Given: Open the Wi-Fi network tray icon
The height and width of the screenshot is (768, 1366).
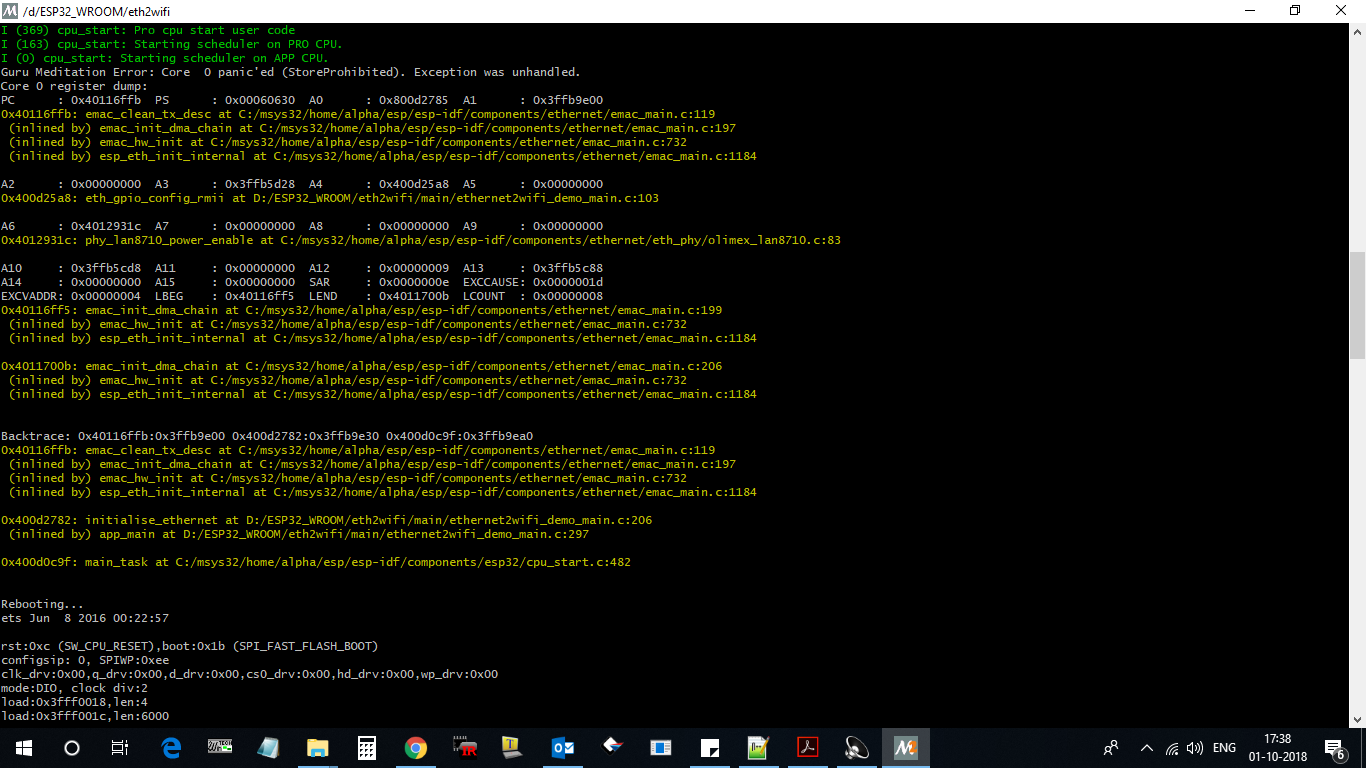Looking at the screenshot, I should (x=1170, y=748).
